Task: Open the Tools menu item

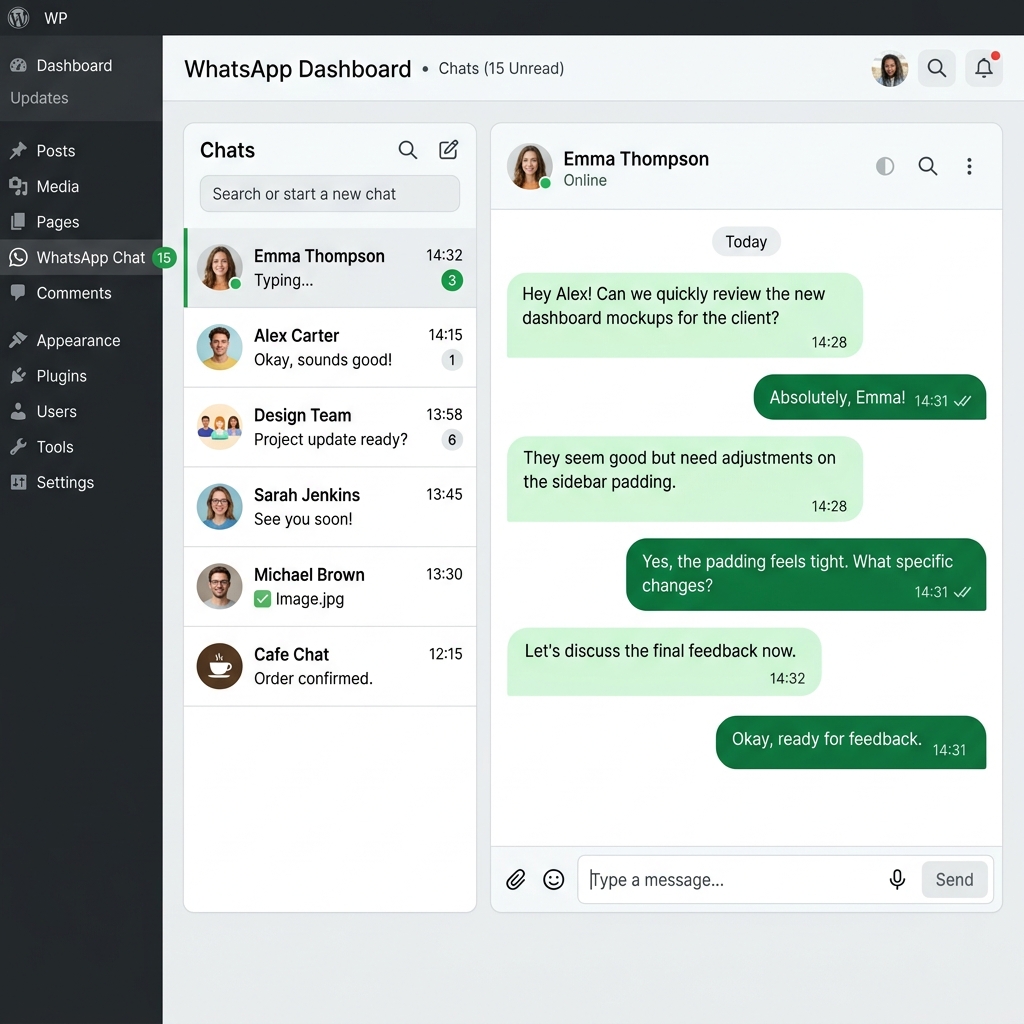Action: 81,447
